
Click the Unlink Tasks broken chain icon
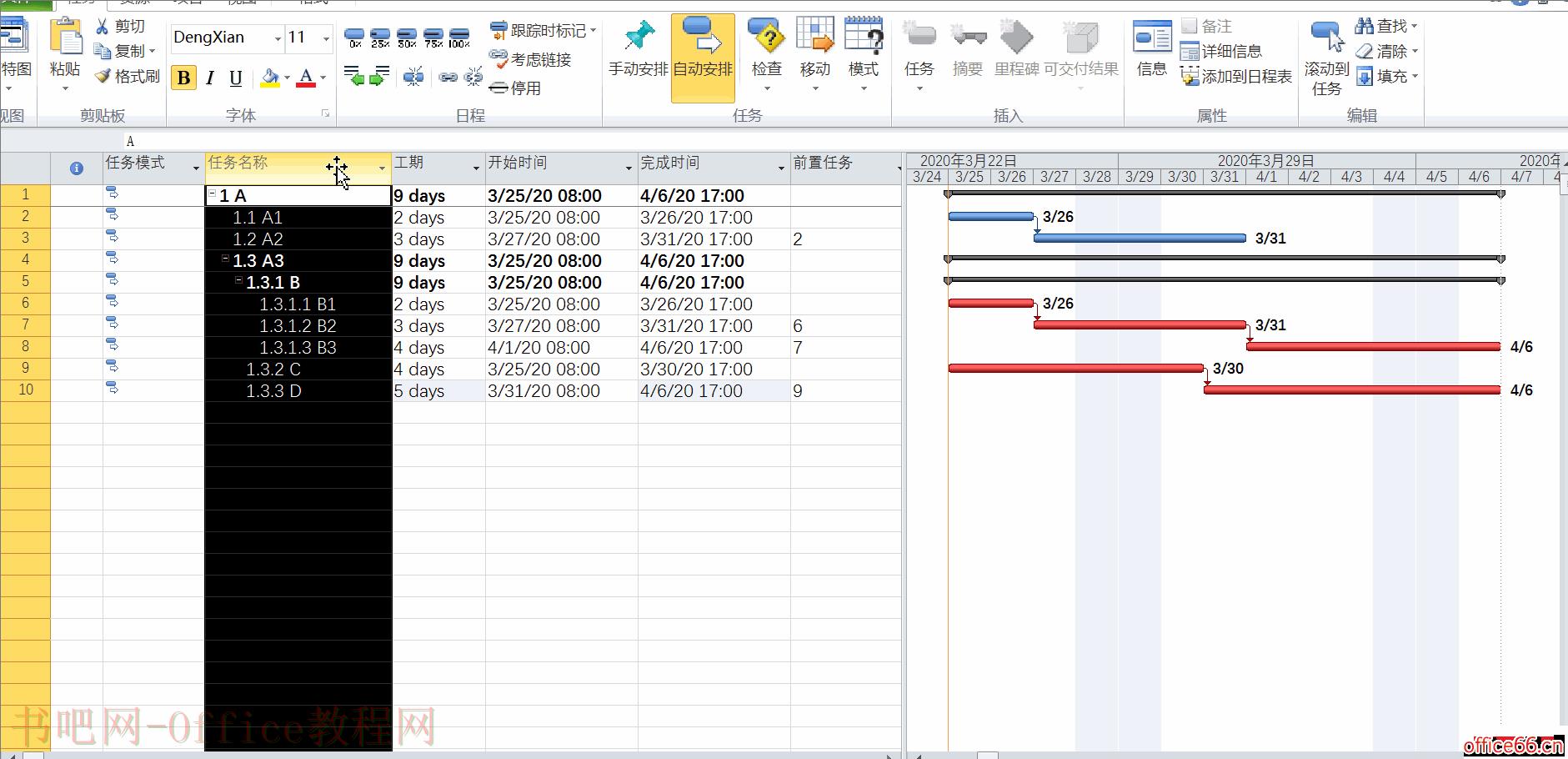coord(473,77)
